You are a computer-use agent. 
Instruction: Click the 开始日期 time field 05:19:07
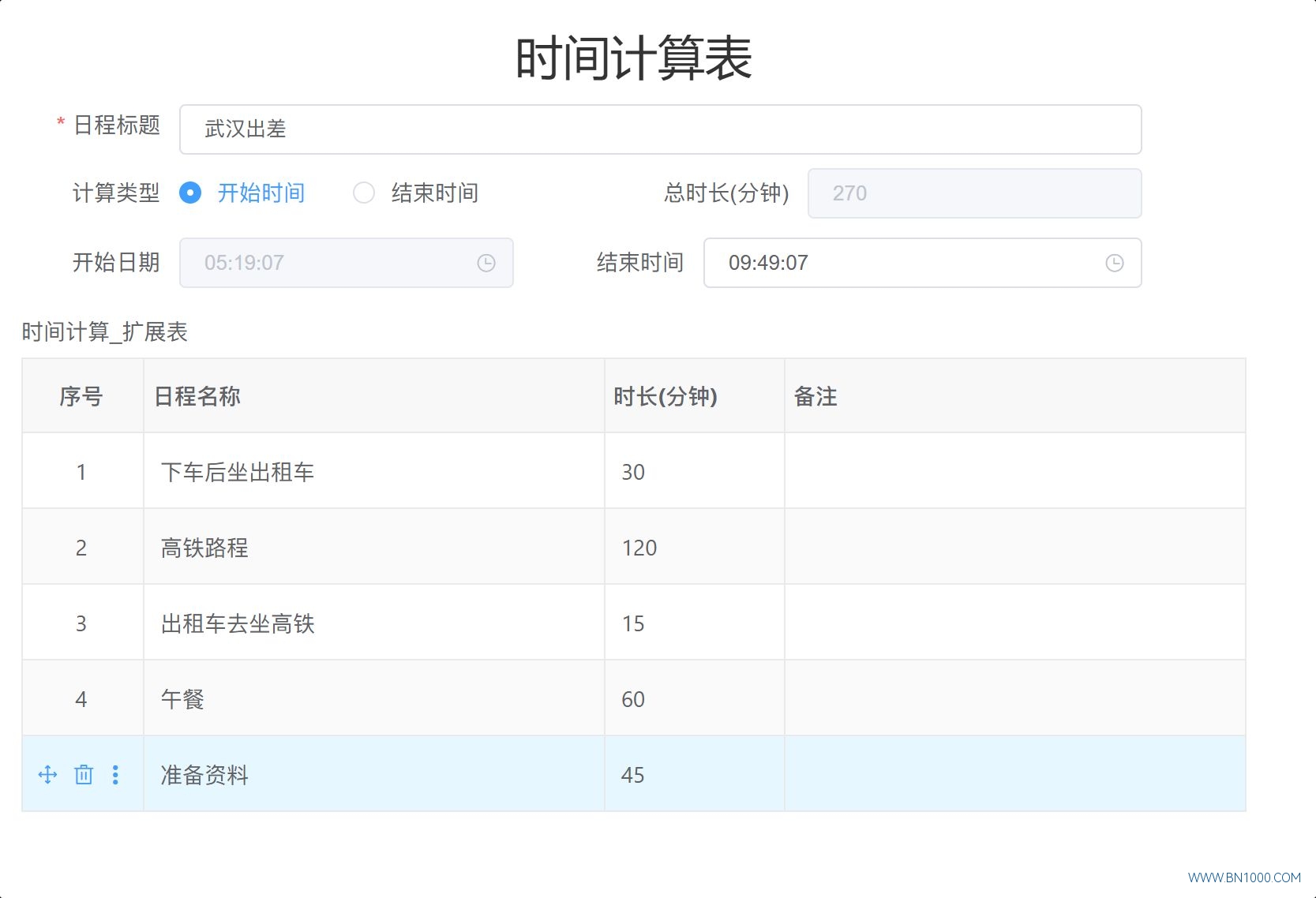click(347, 263)
